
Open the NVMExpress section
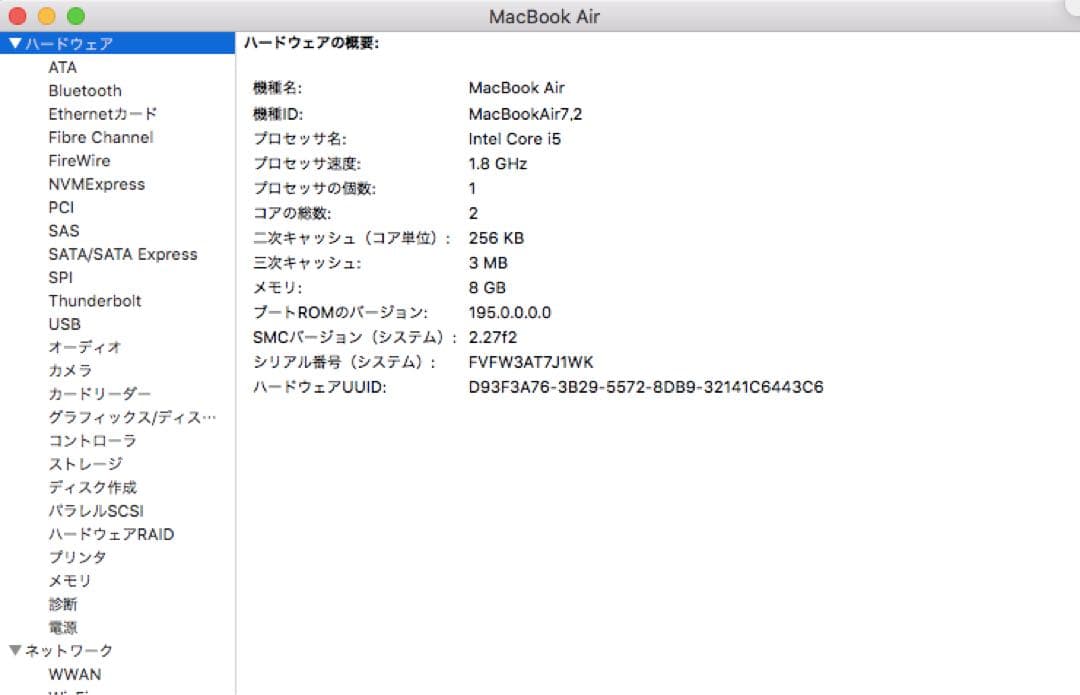(x=96, y=184)
